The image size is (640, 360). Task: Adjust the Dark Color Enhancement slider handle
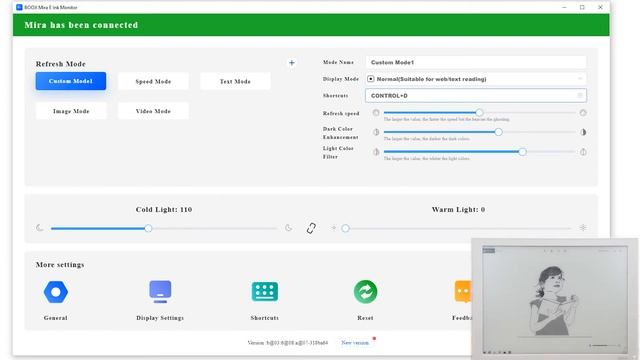click(x=498, y=132)
